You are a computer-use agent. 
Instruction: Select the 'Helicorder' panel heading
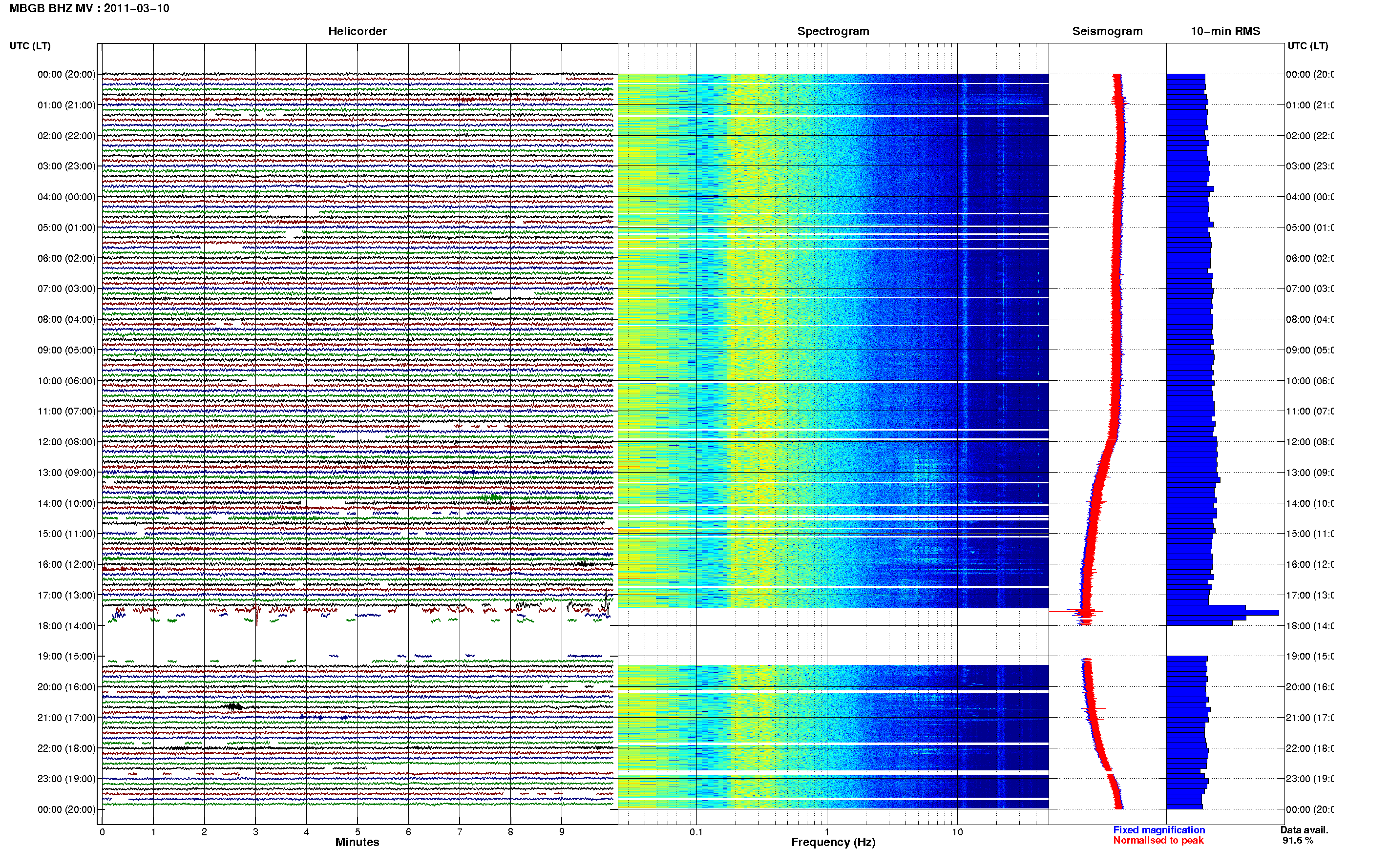point(357,31)
